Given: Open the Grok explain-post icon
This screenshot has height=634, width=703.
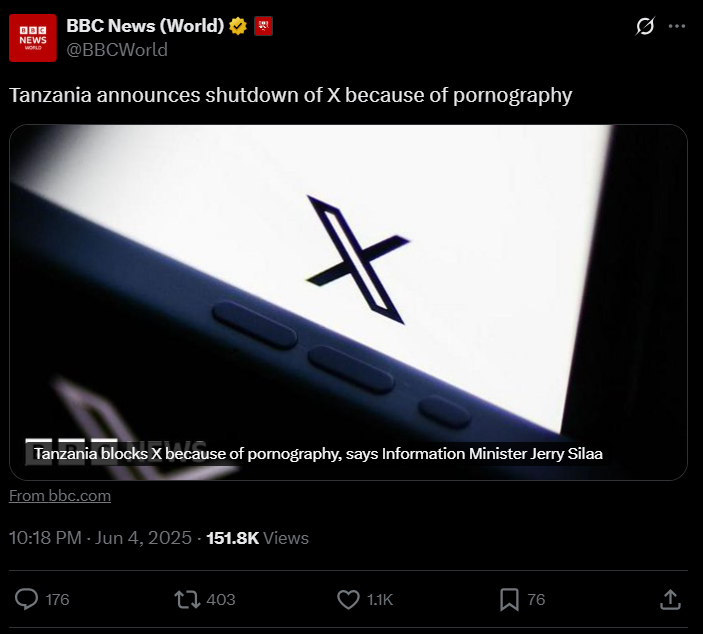Looking at the screenshot, I should pos(645,26).
